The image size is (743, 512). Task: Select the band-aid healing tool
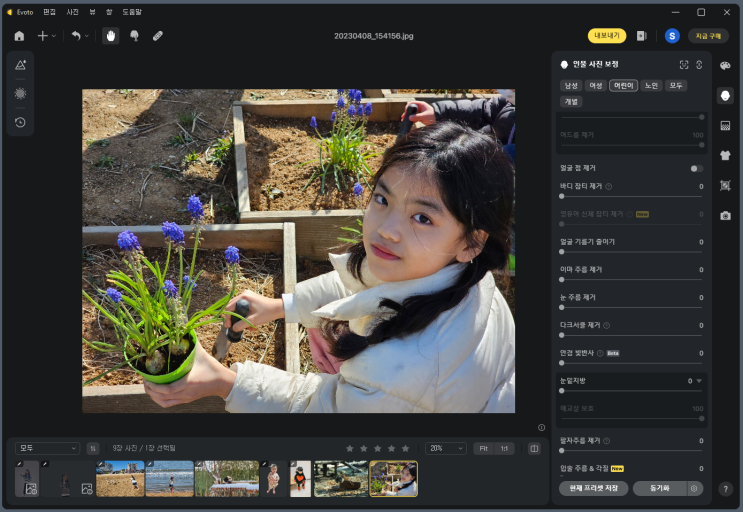tap(158, 36)
